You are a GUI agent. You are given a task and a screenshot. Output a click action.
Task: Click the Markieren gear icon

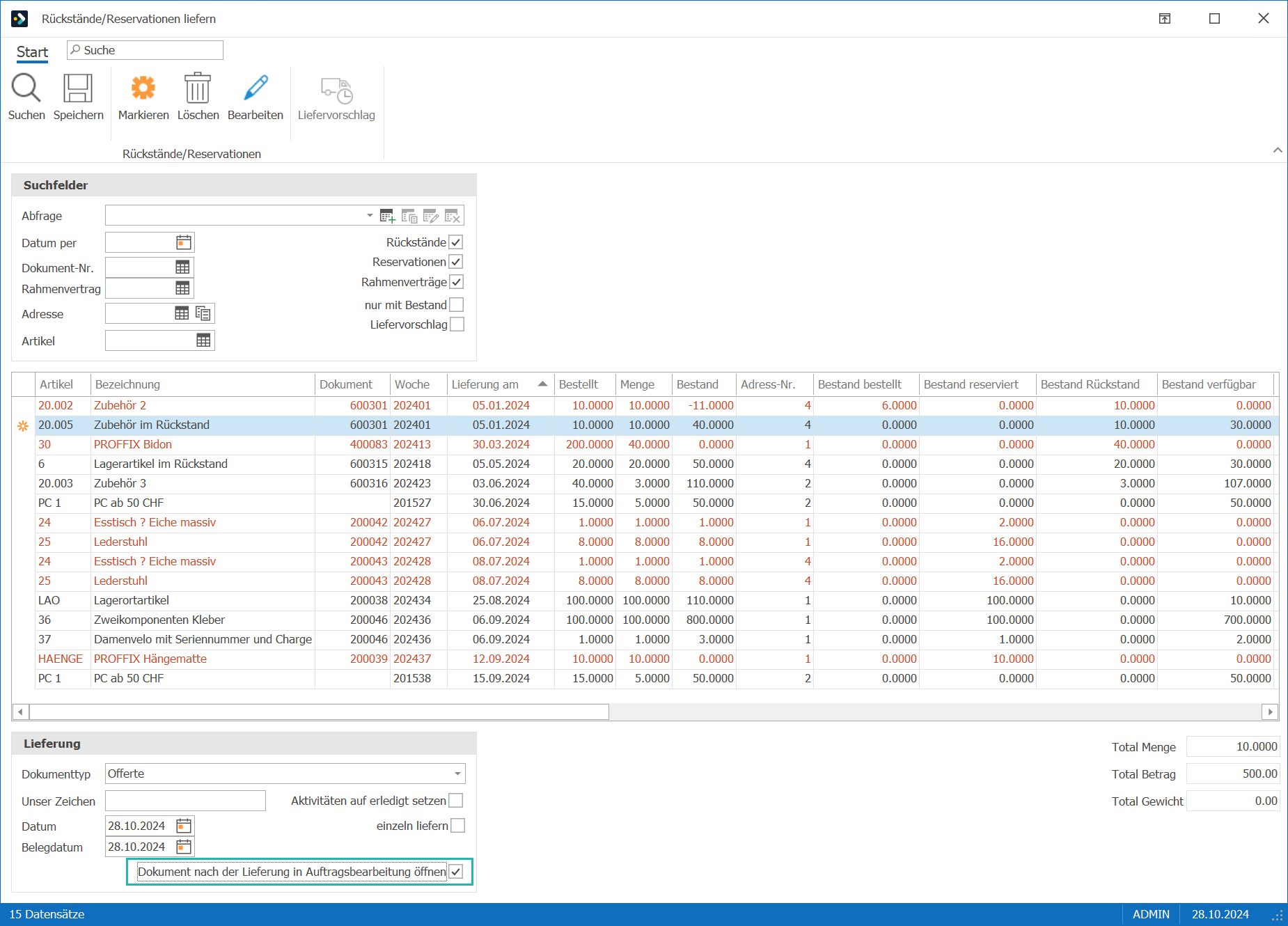(143, 88)
